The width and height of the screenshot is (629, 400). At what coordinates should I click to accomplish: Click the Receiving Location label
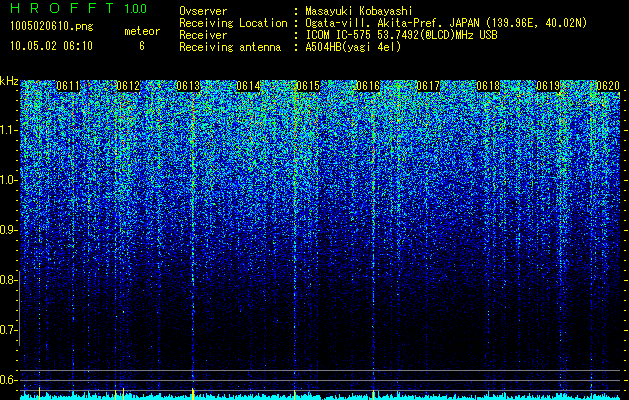(x=233, y=23)
